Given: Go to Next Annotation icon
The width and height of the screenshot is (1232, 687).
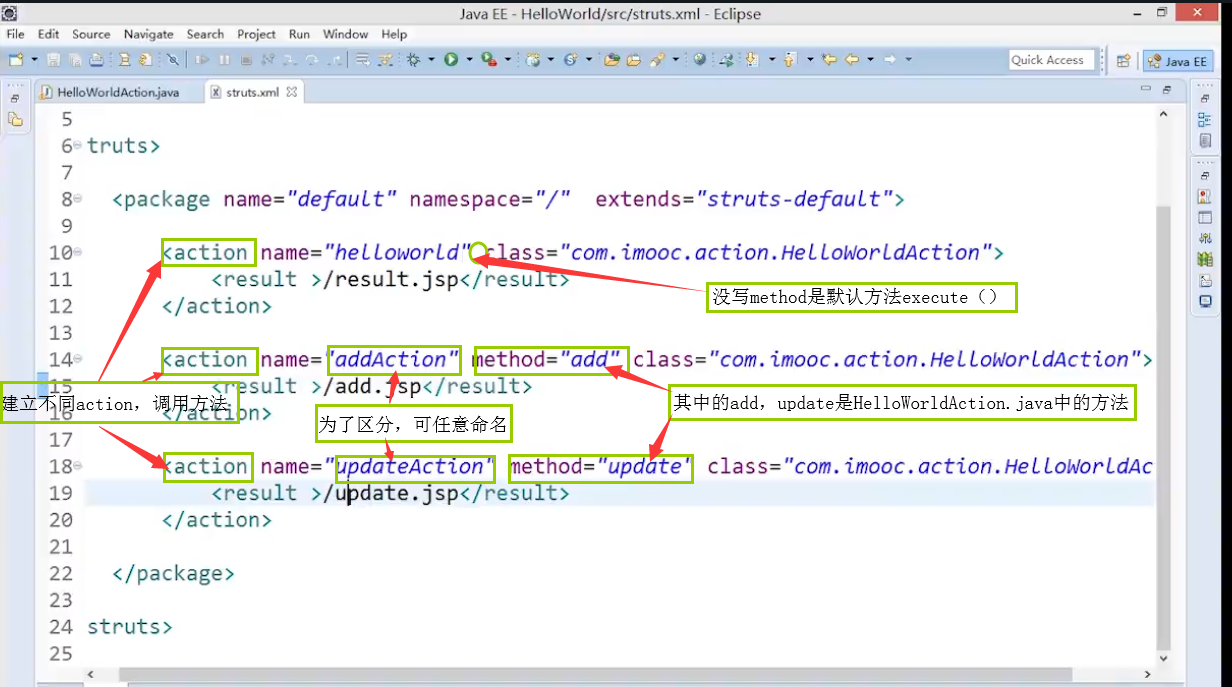Looking at the screenshot, I should pyautogui.click(x=750, y=60).
